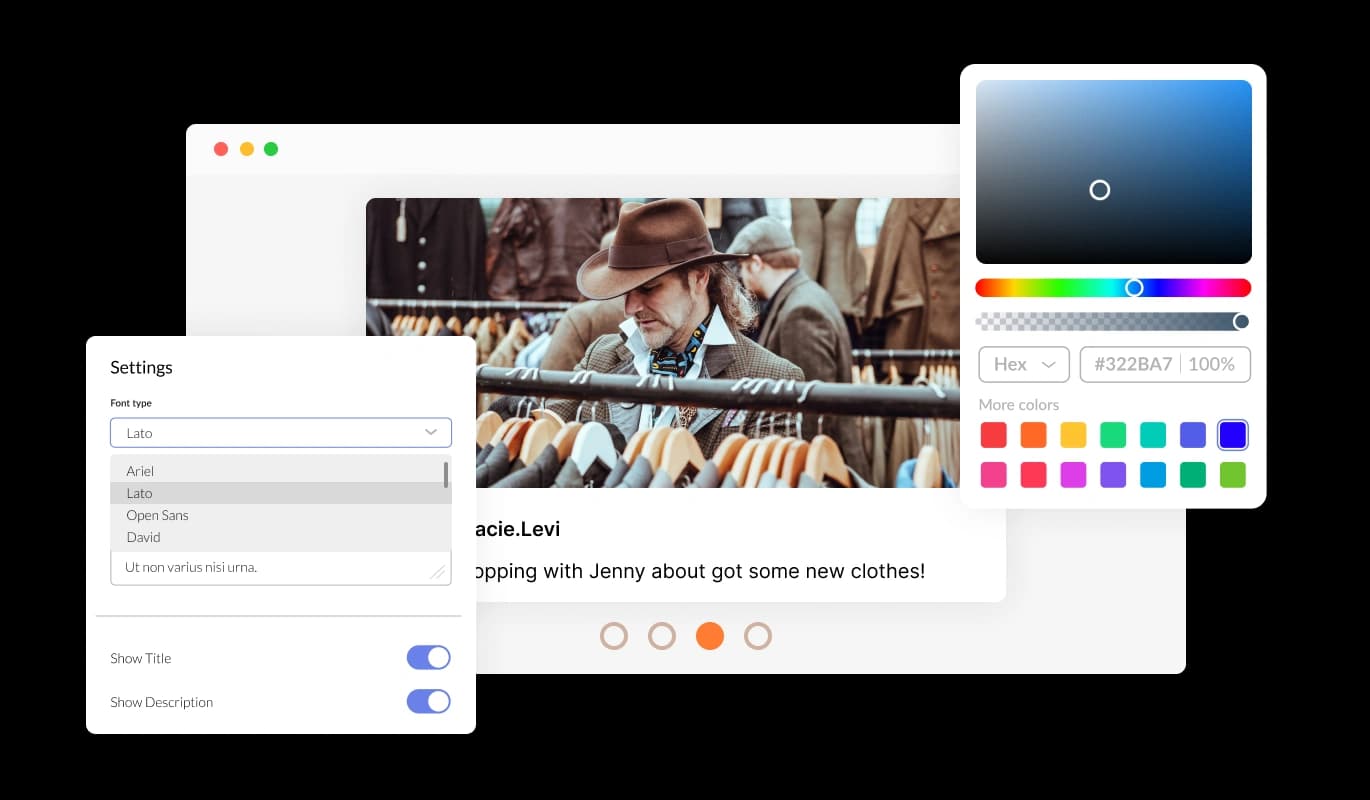Click the color gradient picker circle

tap(1100, 190)
